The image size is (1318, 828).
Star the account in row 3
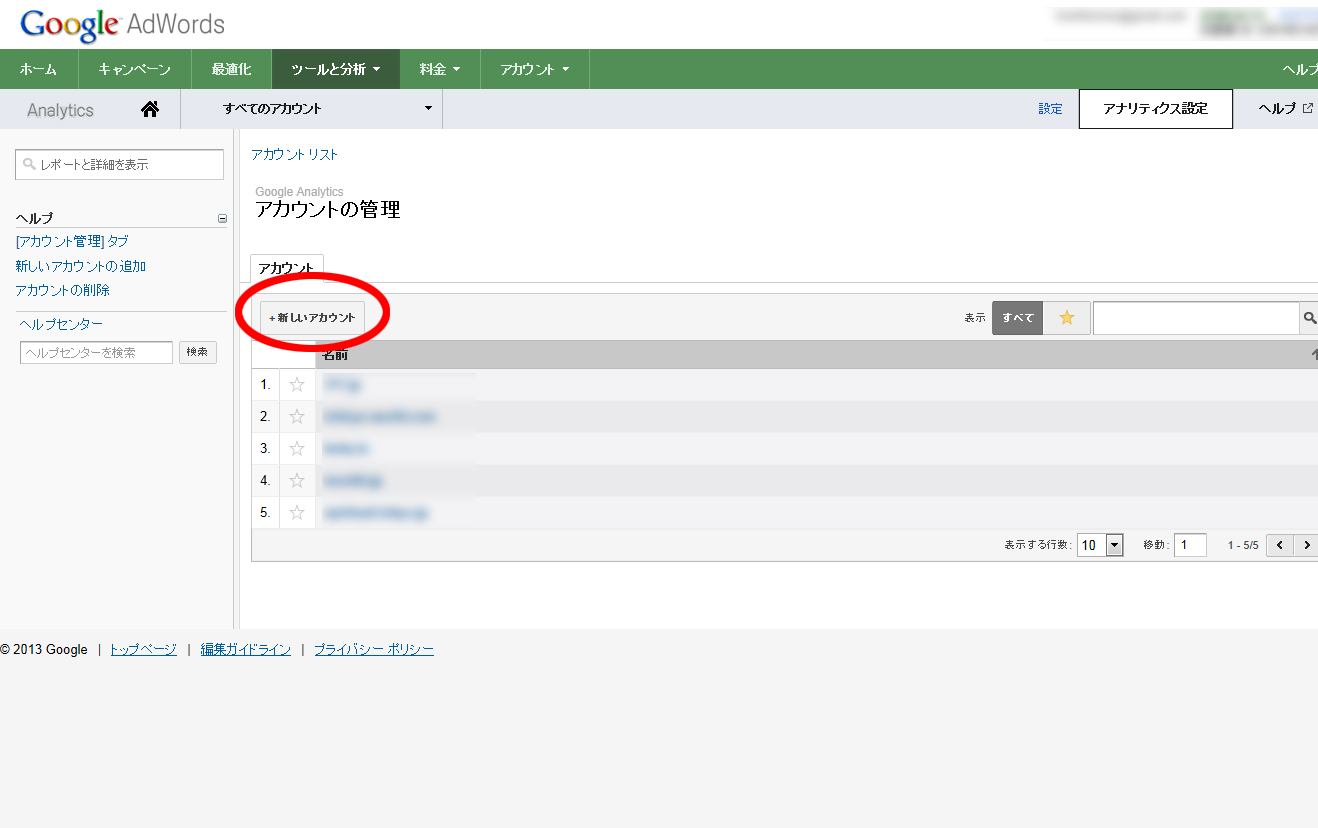[x=297, y=448]
